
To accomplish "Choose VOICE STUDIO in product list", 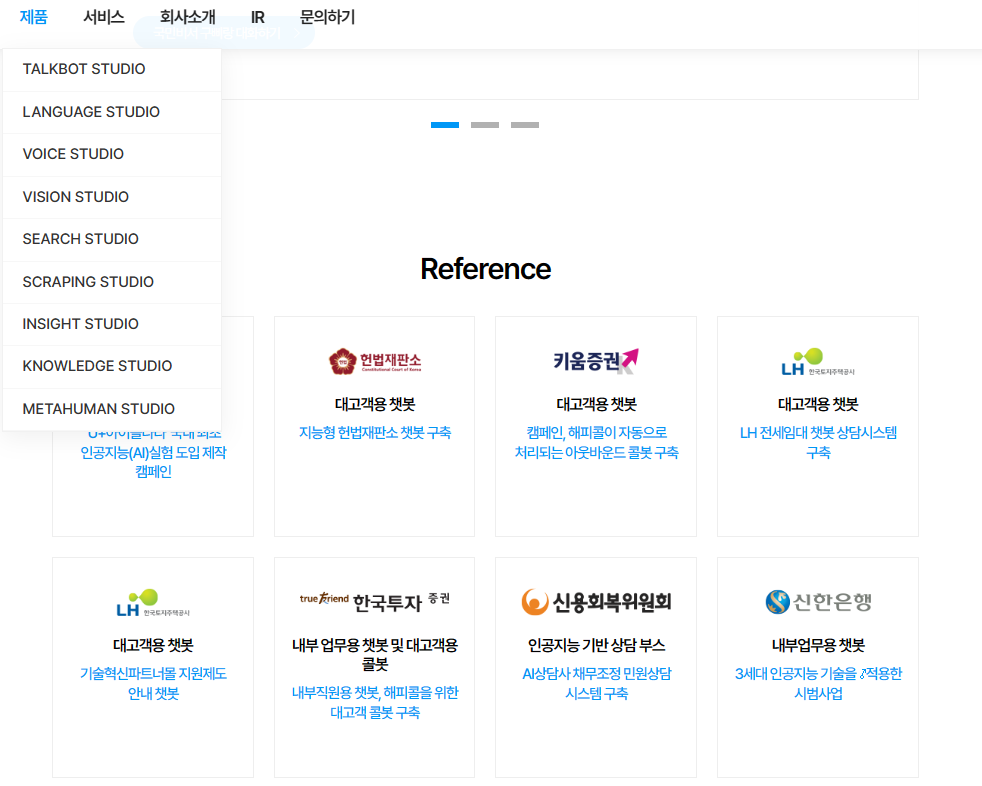I will point(112,154).
